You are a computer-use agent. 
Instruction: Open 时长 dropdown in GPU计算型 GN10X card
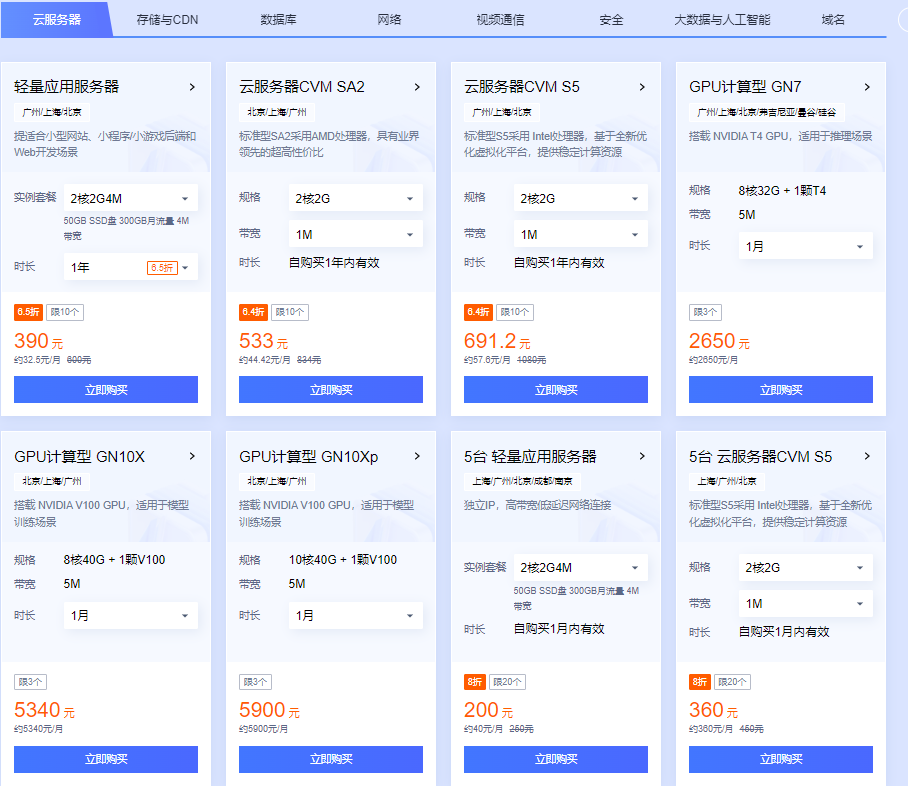pyautogui.click(x=130, y=615)
